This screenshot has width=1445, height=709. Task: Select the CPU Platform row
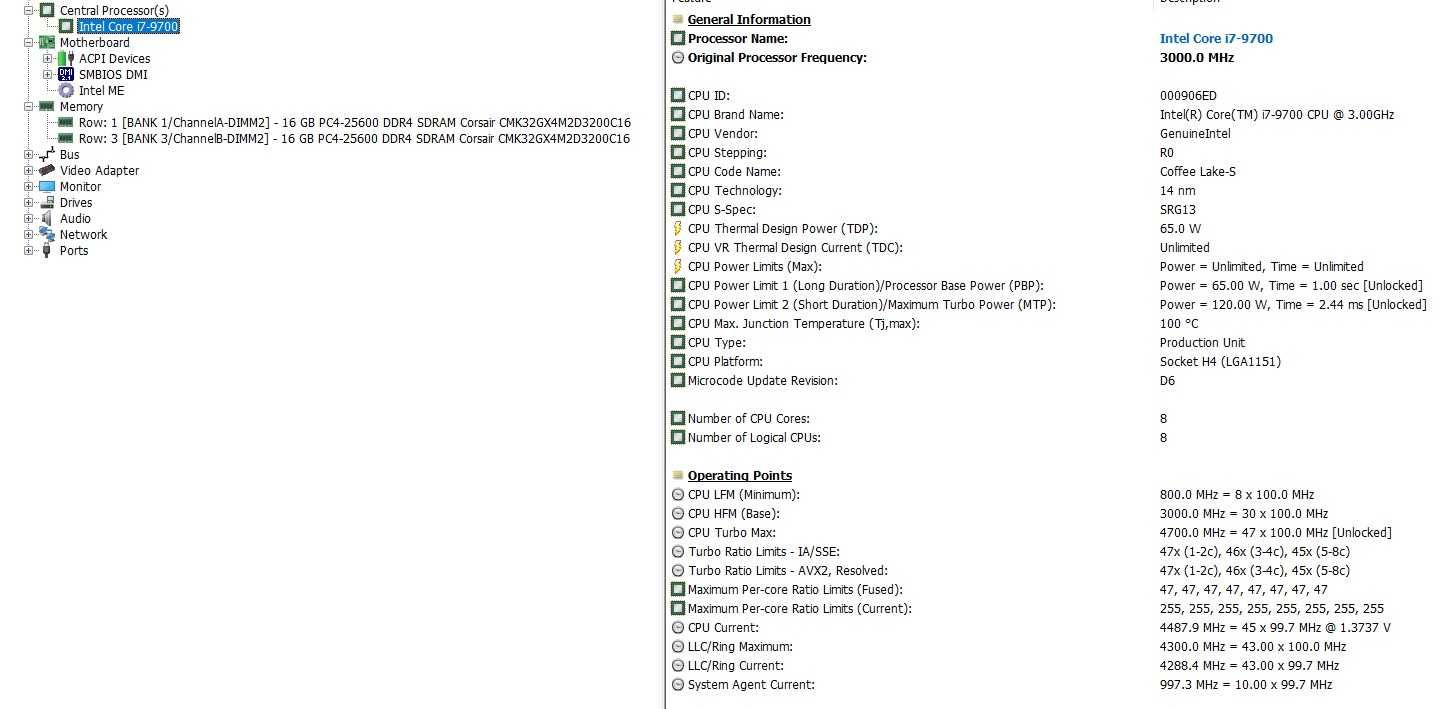1055,361
